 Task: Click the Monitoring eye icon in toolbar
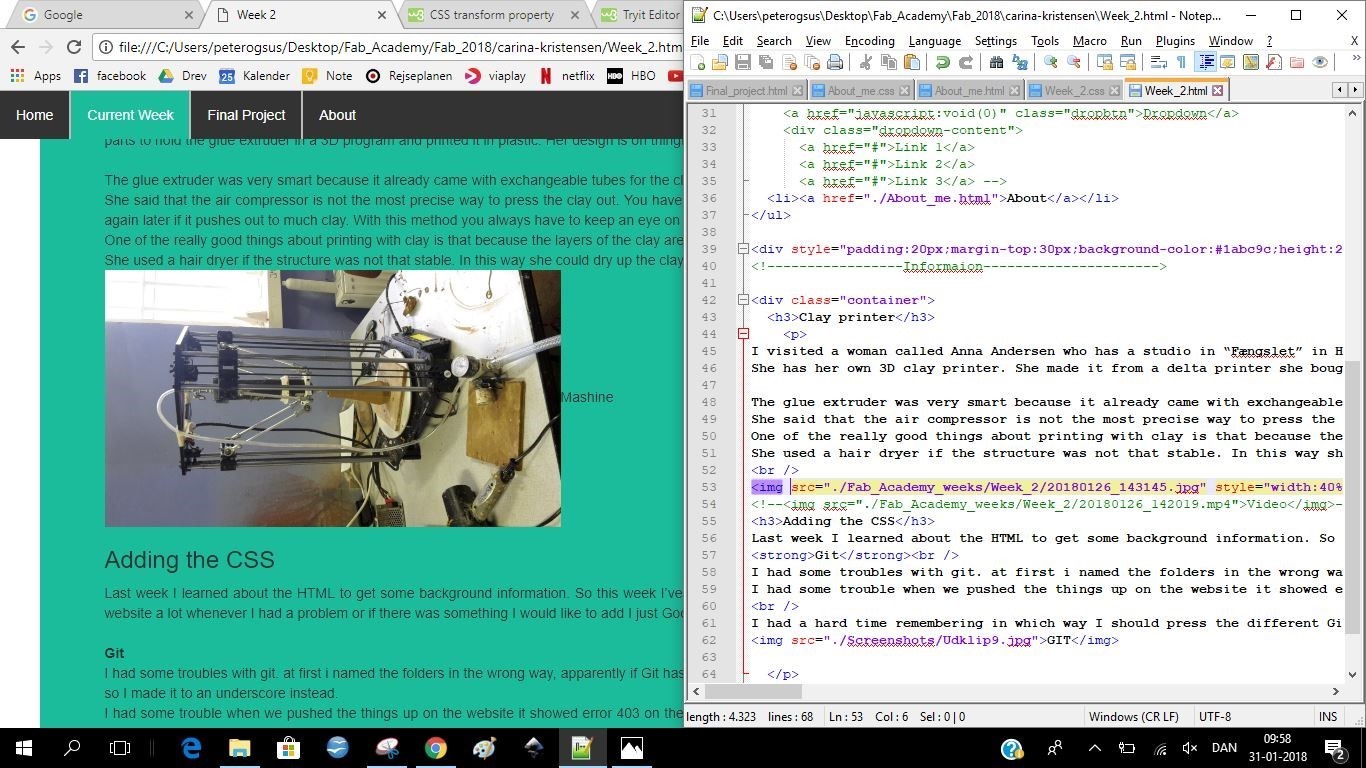(x=1320, y=62)
